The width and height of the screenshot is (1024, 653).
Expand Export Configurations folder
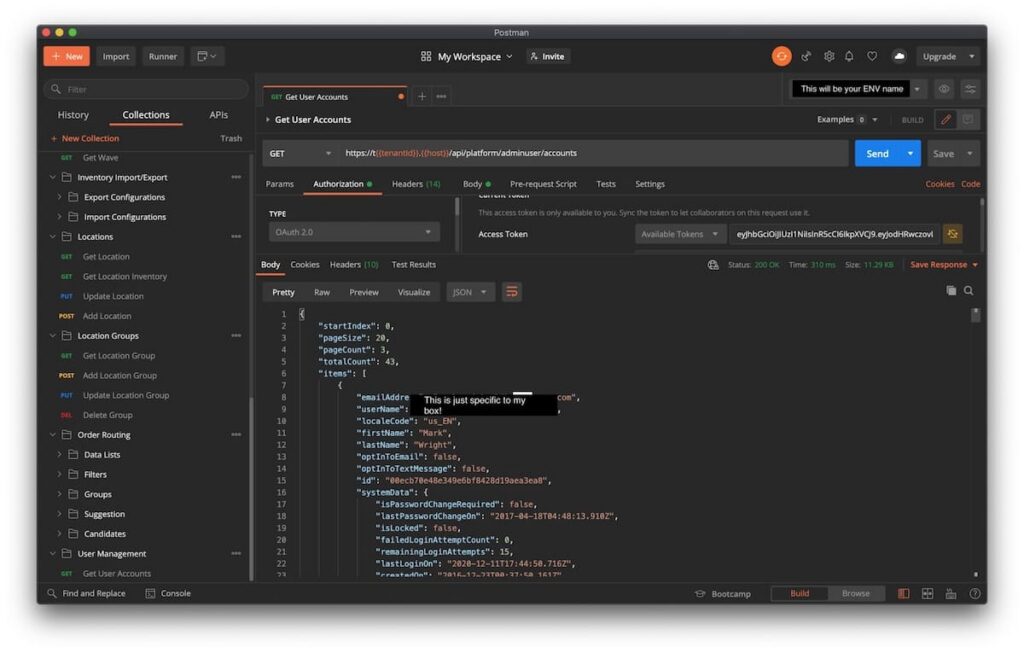[59, 197]
